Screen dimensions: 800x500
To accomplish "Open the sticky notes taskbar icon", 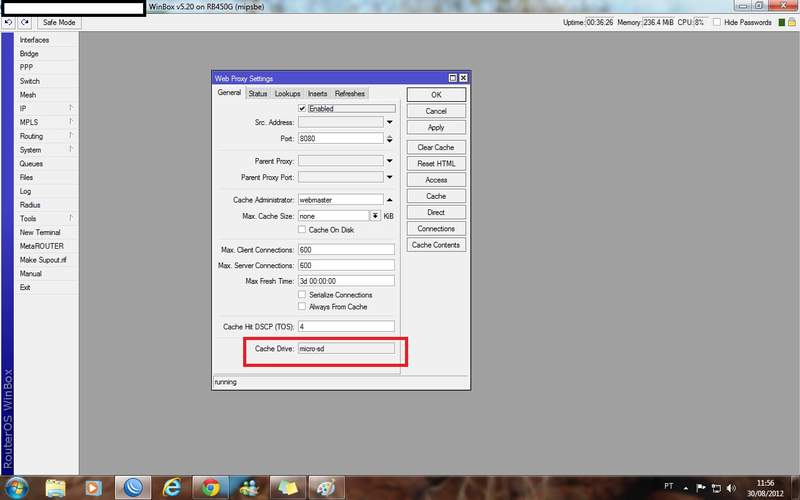I will coord(287,488).
